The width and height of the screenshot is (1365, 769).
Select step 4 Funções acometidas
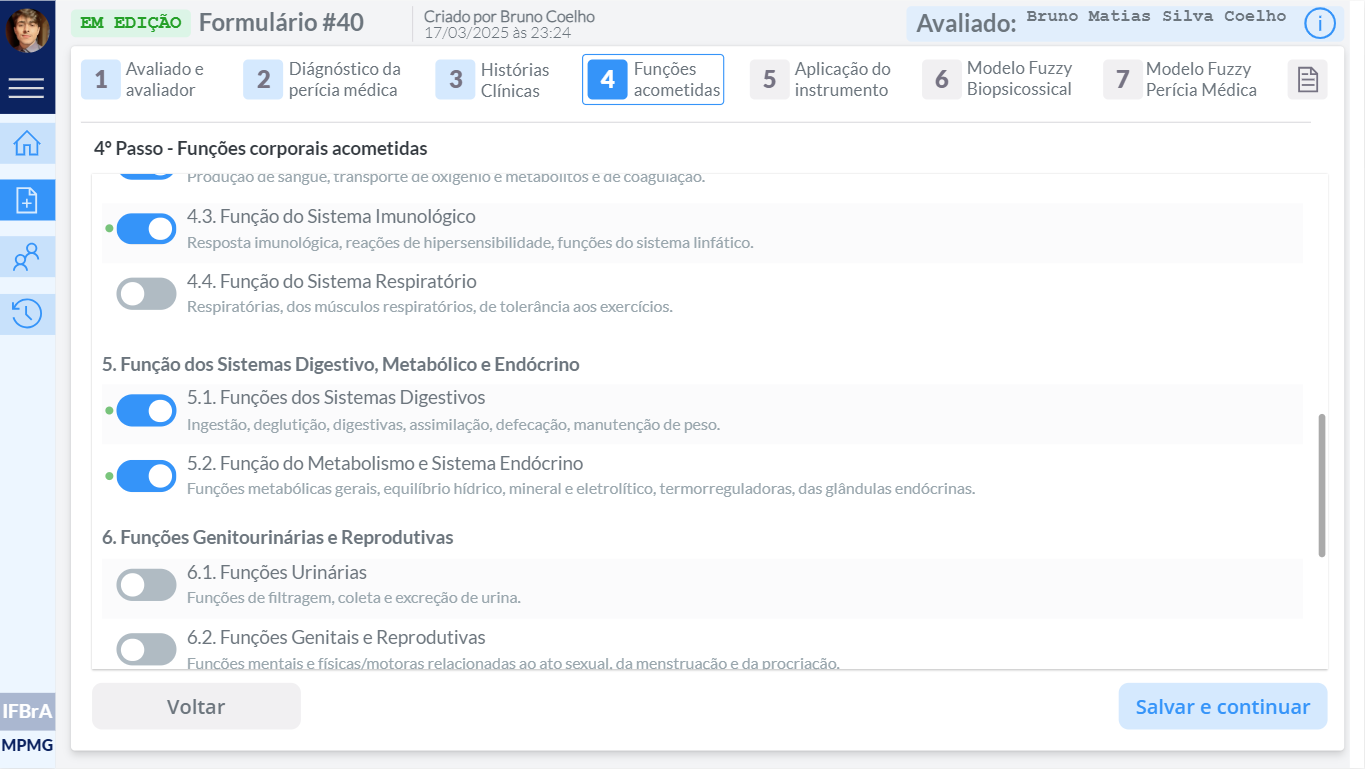coord(653,80)
